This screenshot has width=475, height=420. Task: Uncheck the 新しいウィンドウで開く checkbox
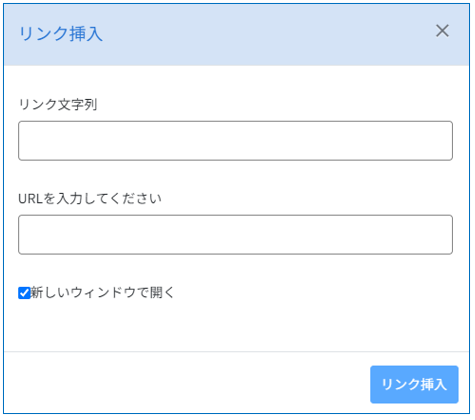(24, 293)
